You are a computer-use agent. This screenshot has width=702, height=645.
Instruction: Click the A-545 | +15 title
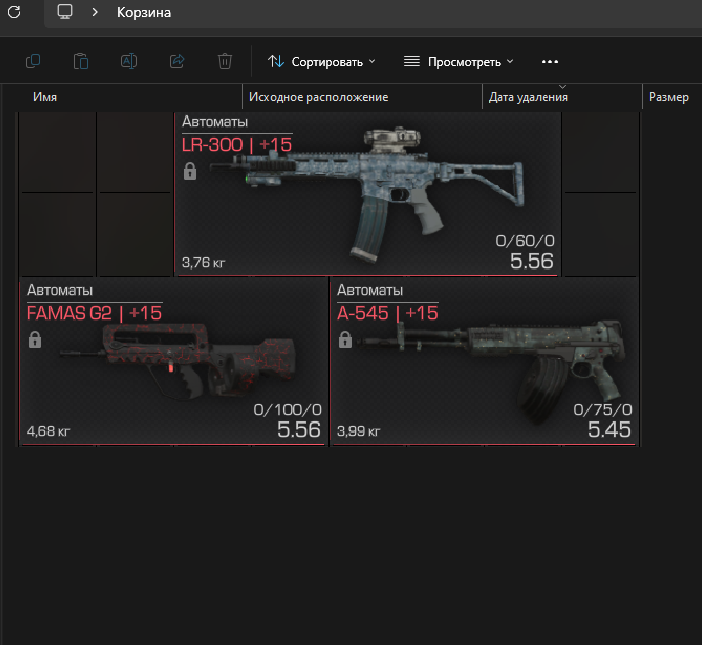click(x=388, y=313)
